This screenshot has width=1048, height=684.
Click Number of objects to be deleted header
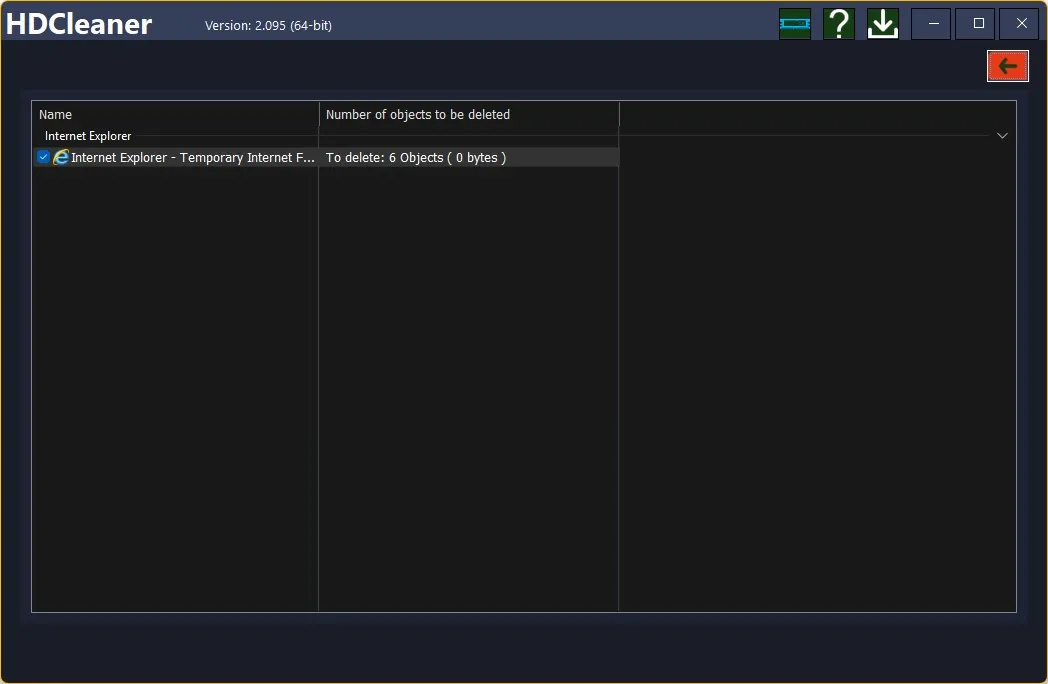point(469,114)
